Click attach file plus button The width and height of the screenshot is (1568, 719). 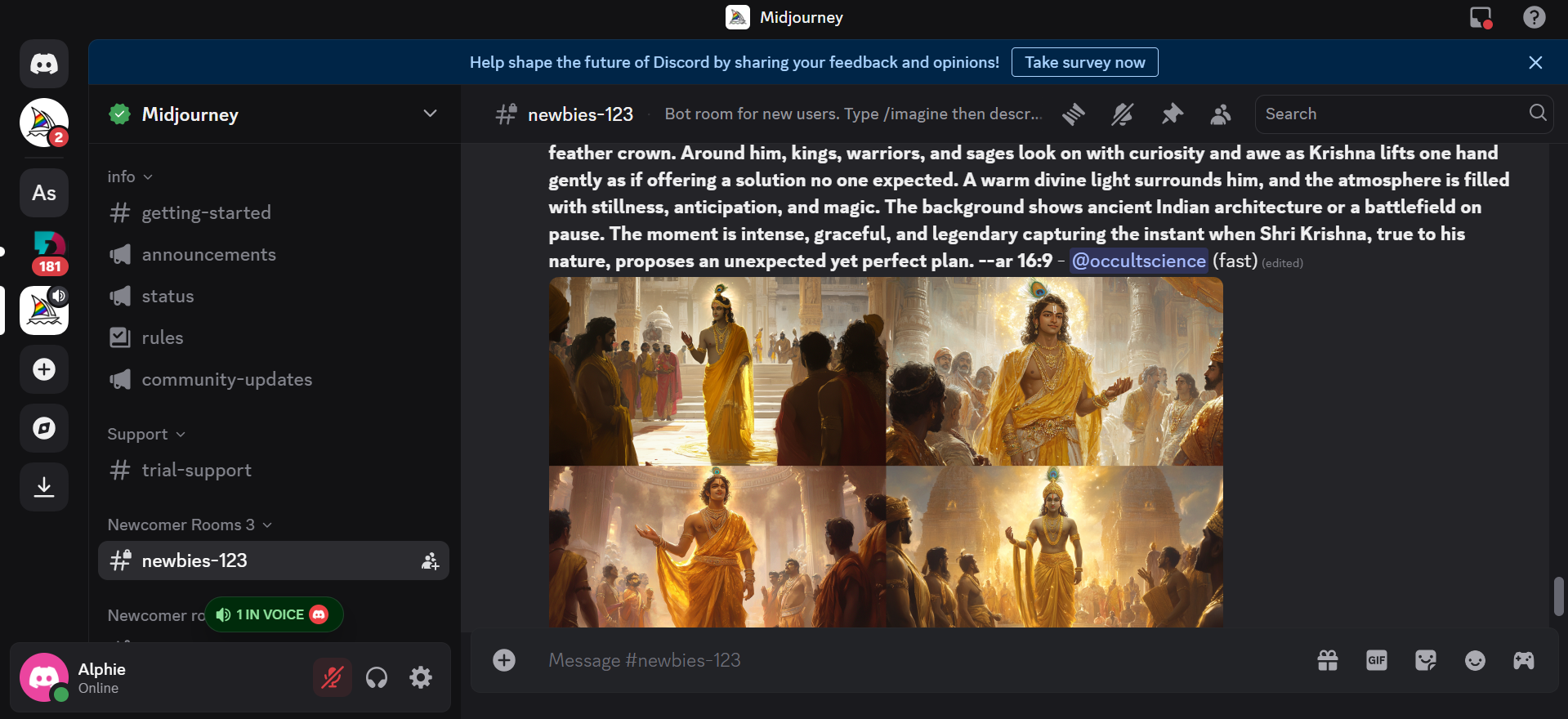pyautogui.click(x=504, y=660)
